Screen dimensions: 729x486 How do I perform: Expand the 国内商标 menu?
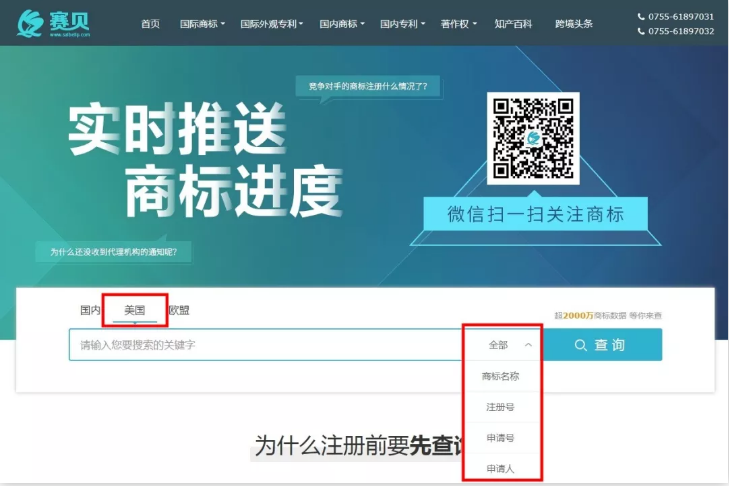[x=342, y=23]
